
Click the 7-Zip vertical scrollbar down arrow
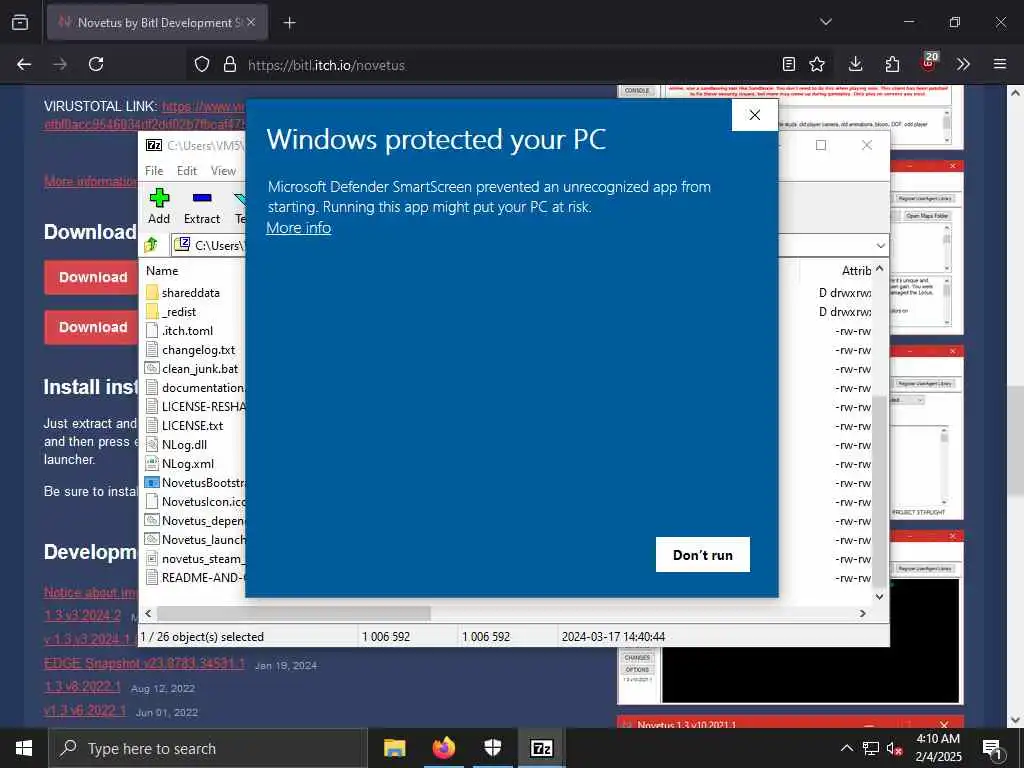pyautogui.click(x=879, y=596)
